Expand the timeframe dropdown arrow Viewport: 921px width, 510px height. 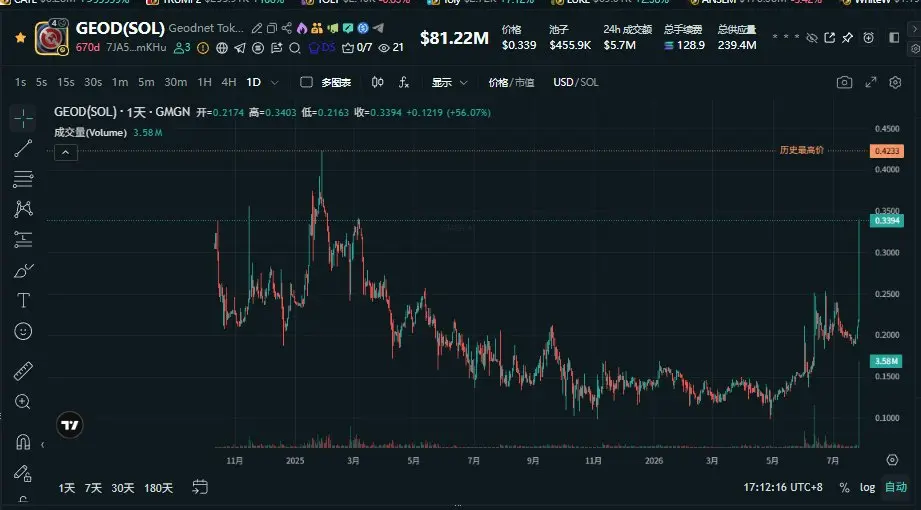274,83
